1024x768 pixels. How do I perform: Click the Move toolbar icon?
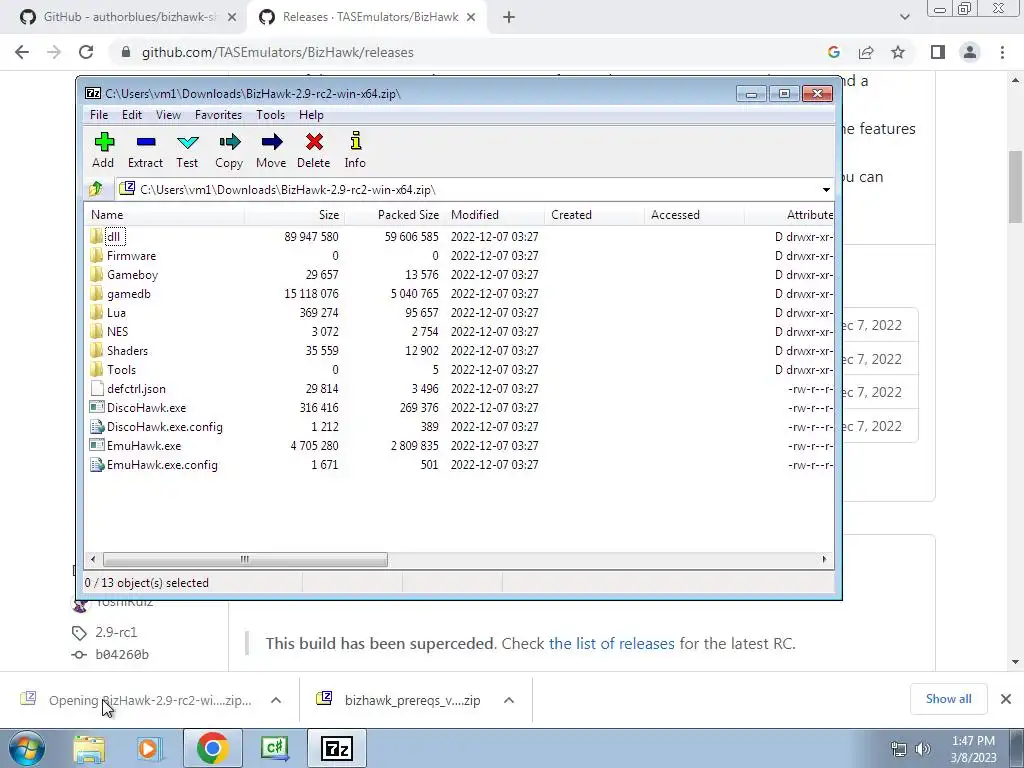point(271,150)
